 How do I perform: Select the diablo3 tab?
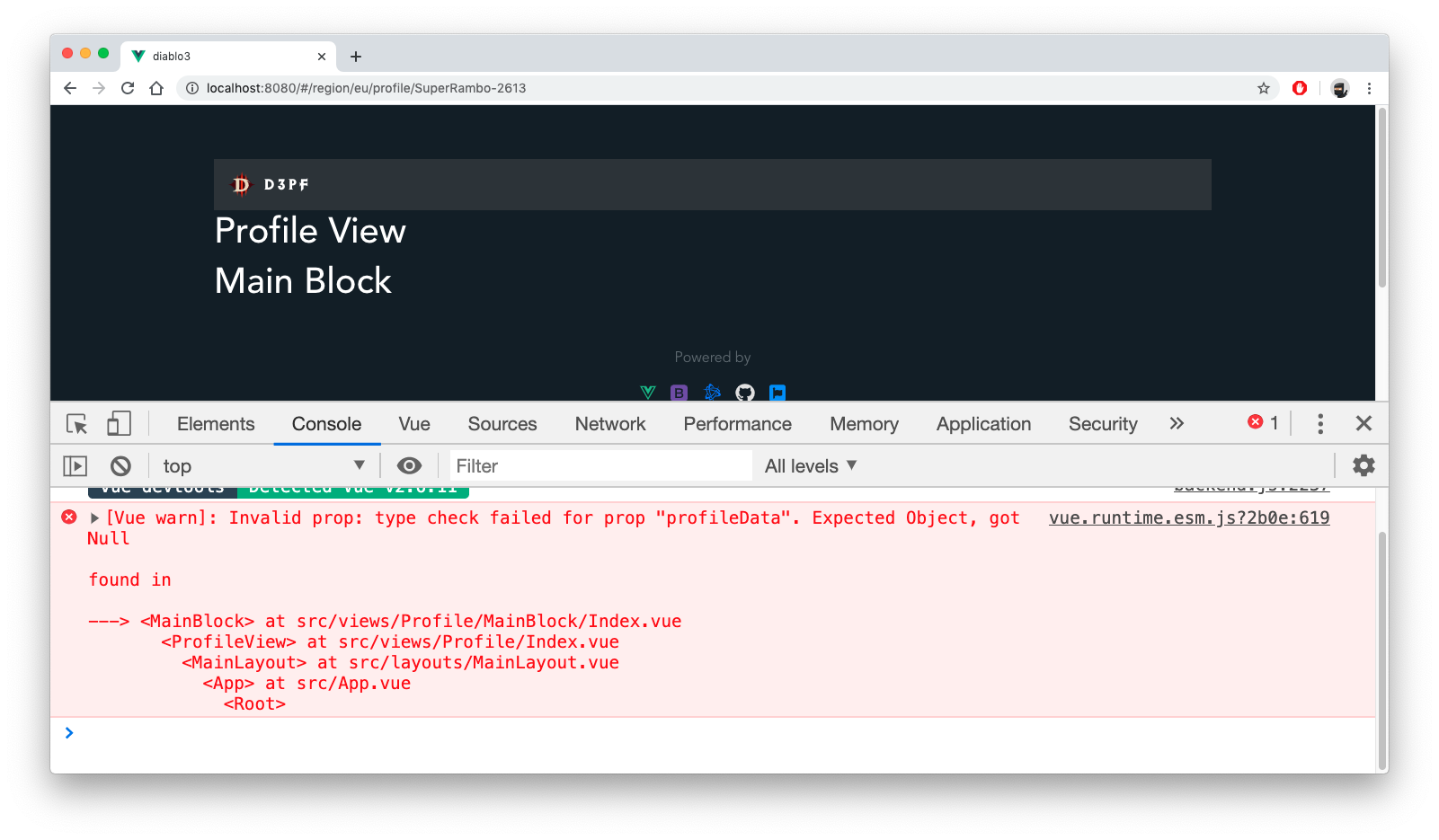click(x=229, y=56)
